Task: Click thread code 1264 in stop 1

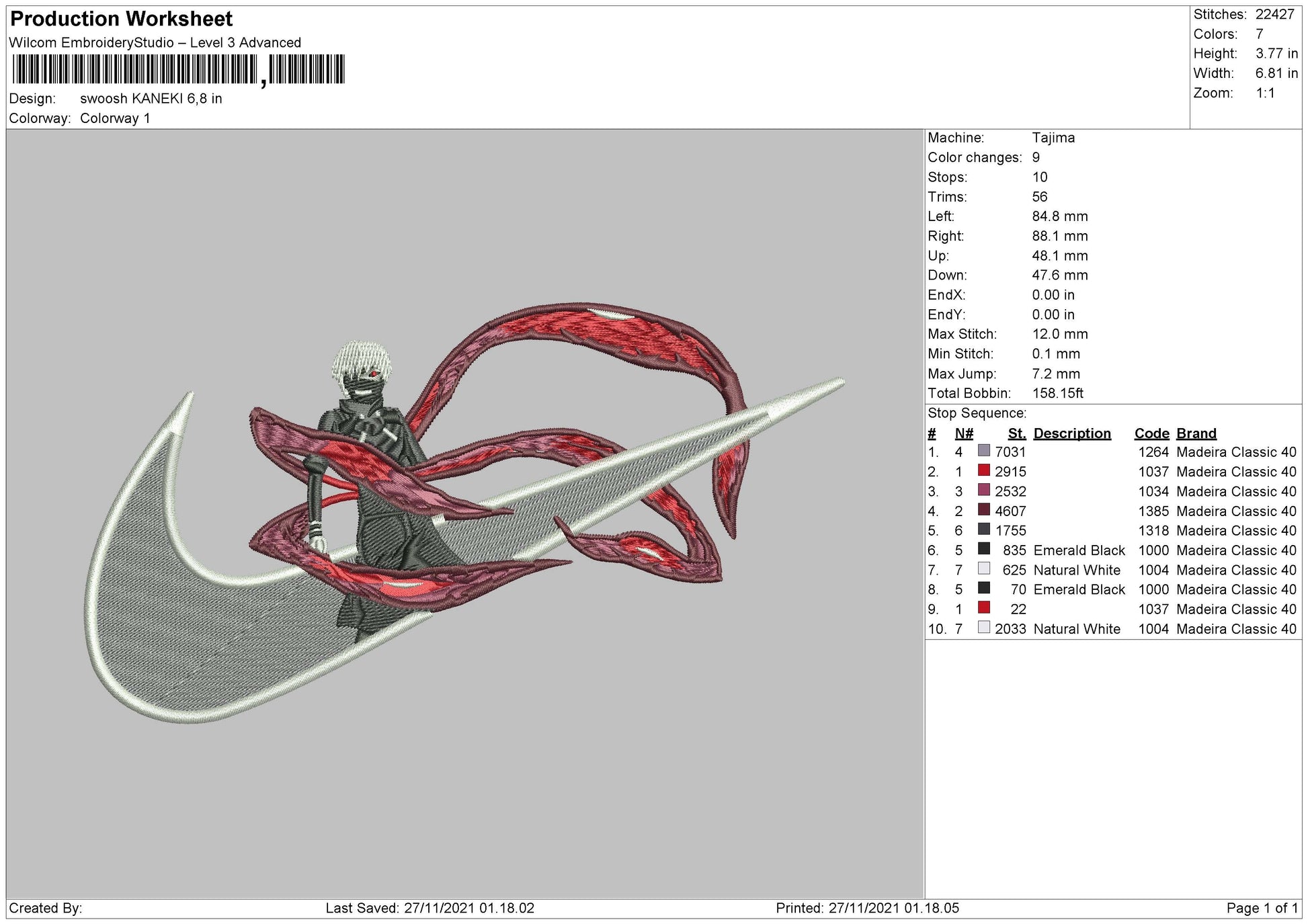Action: pyautogui.click(x=1153, y=452)
